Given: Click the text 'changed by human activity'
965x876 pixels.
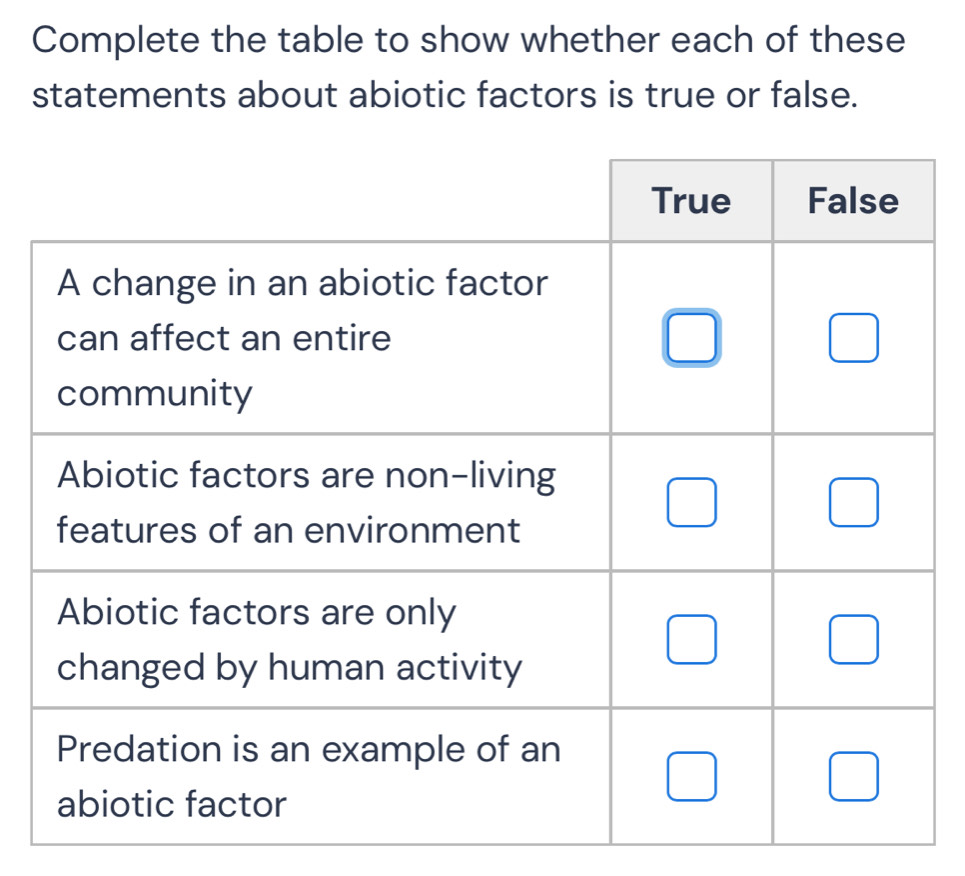Looking at the screenshot, I should 289,668.
